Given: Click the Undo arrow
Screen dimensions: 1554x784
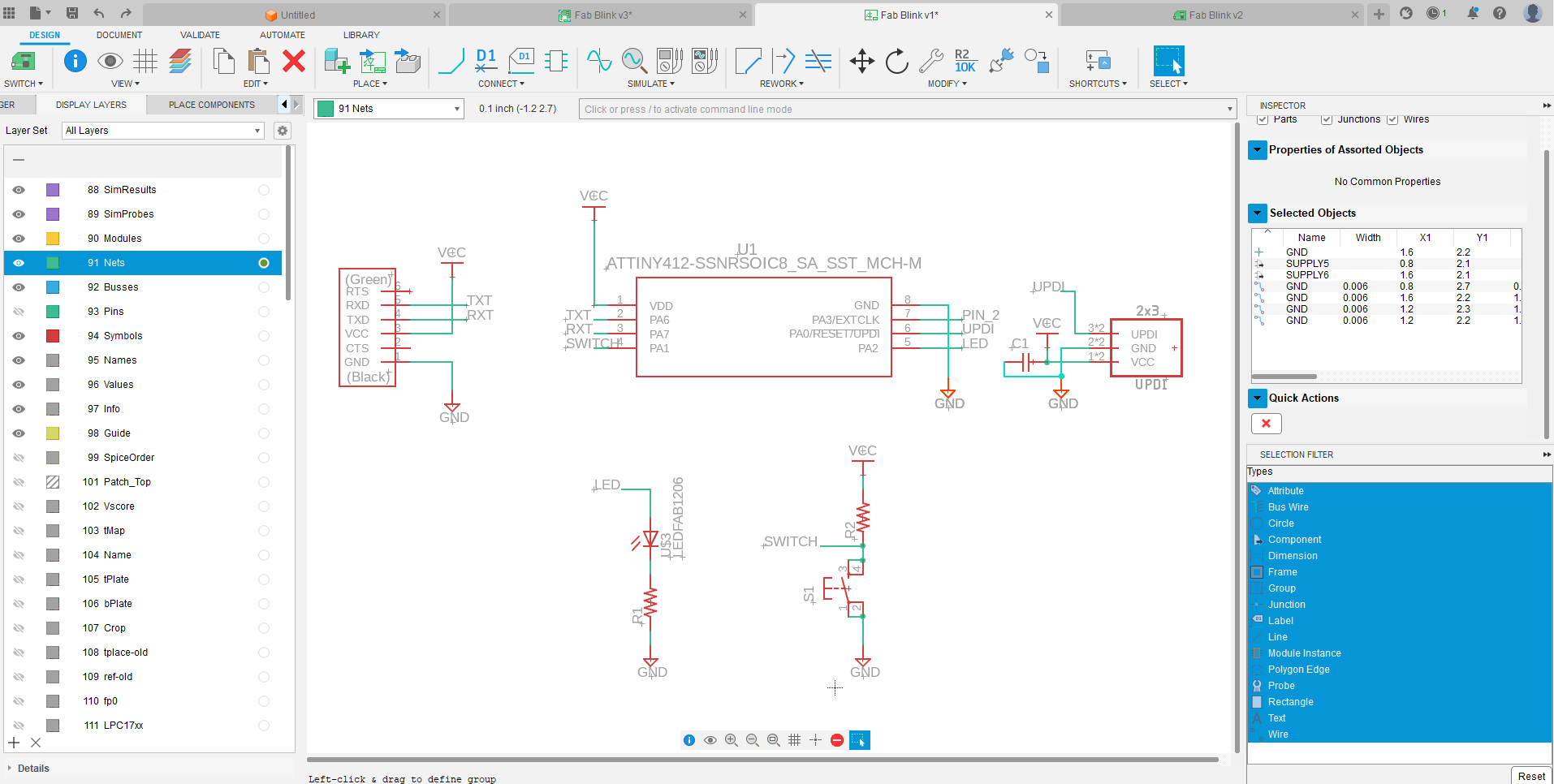Looking at the screenshot, I should point(99,13).
